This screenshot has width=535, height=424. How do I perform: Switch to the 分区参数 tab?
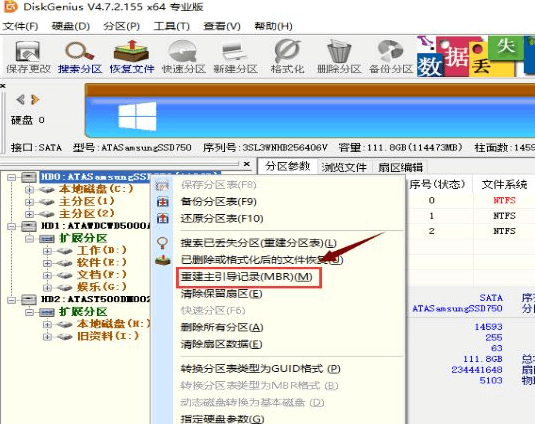click(287, 166)
